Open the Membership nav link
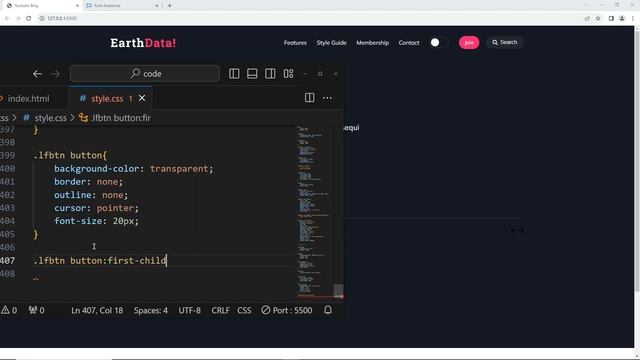640x360 pixels. click(x=372, y=43)
